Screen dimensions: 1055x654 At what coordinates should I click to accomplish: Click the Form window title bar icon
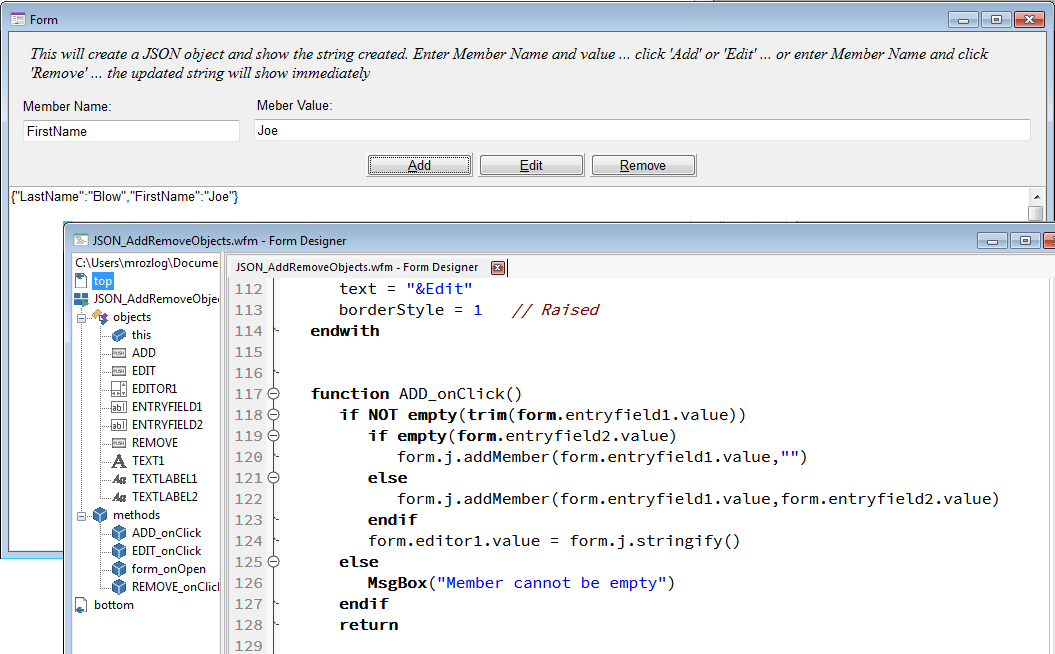point(18,20)
